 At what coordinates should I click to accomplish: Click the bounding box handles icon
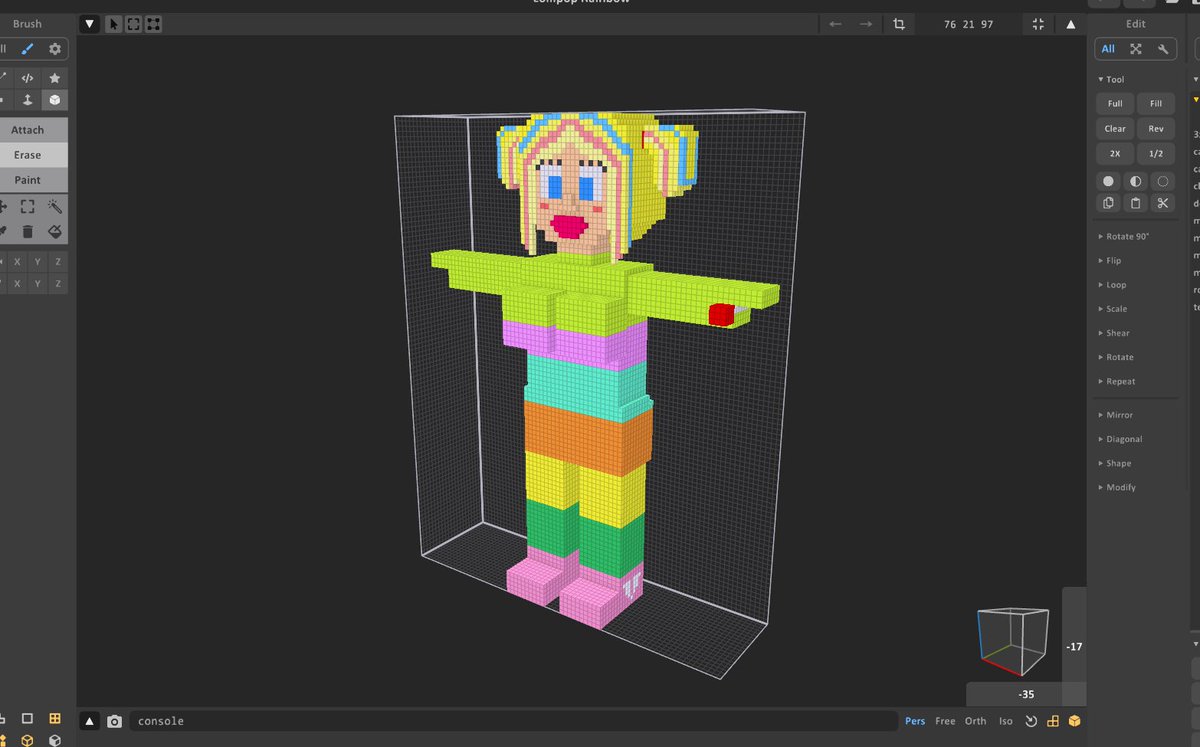[153, 24]
